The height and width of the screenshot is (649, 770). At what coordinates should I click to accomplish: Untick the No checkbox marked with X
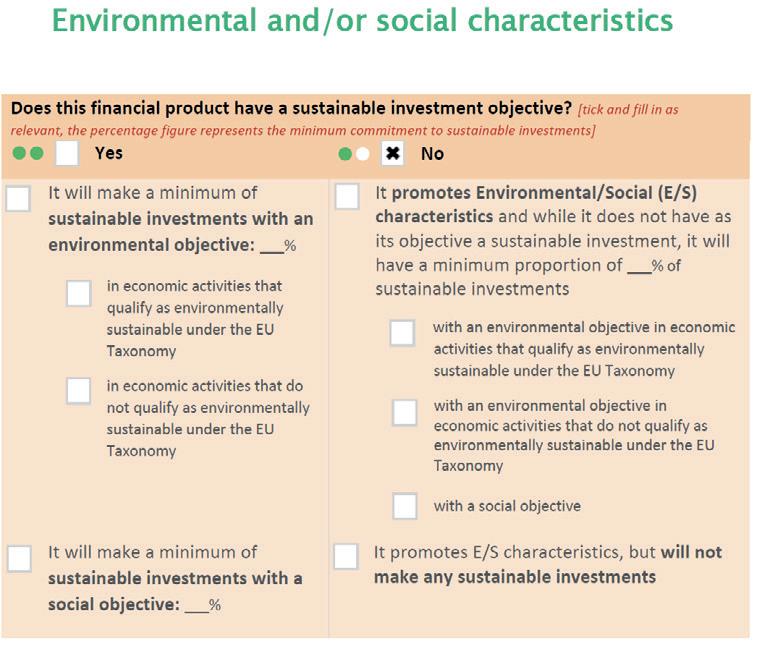coord(392,154)
